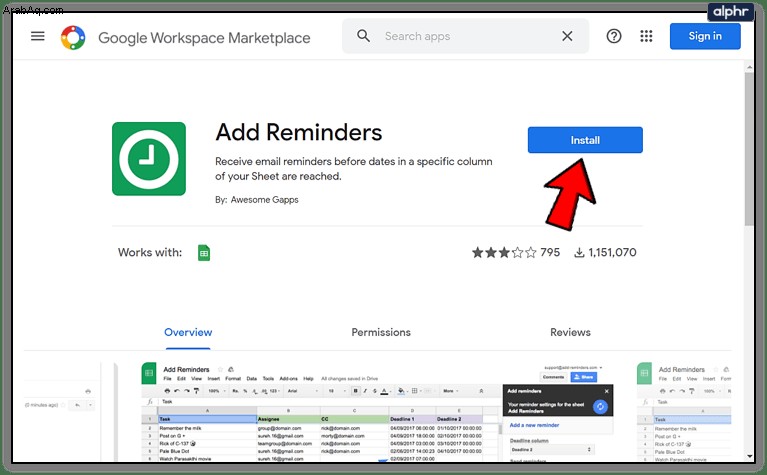Click the star rating count 795

(550, 252)
